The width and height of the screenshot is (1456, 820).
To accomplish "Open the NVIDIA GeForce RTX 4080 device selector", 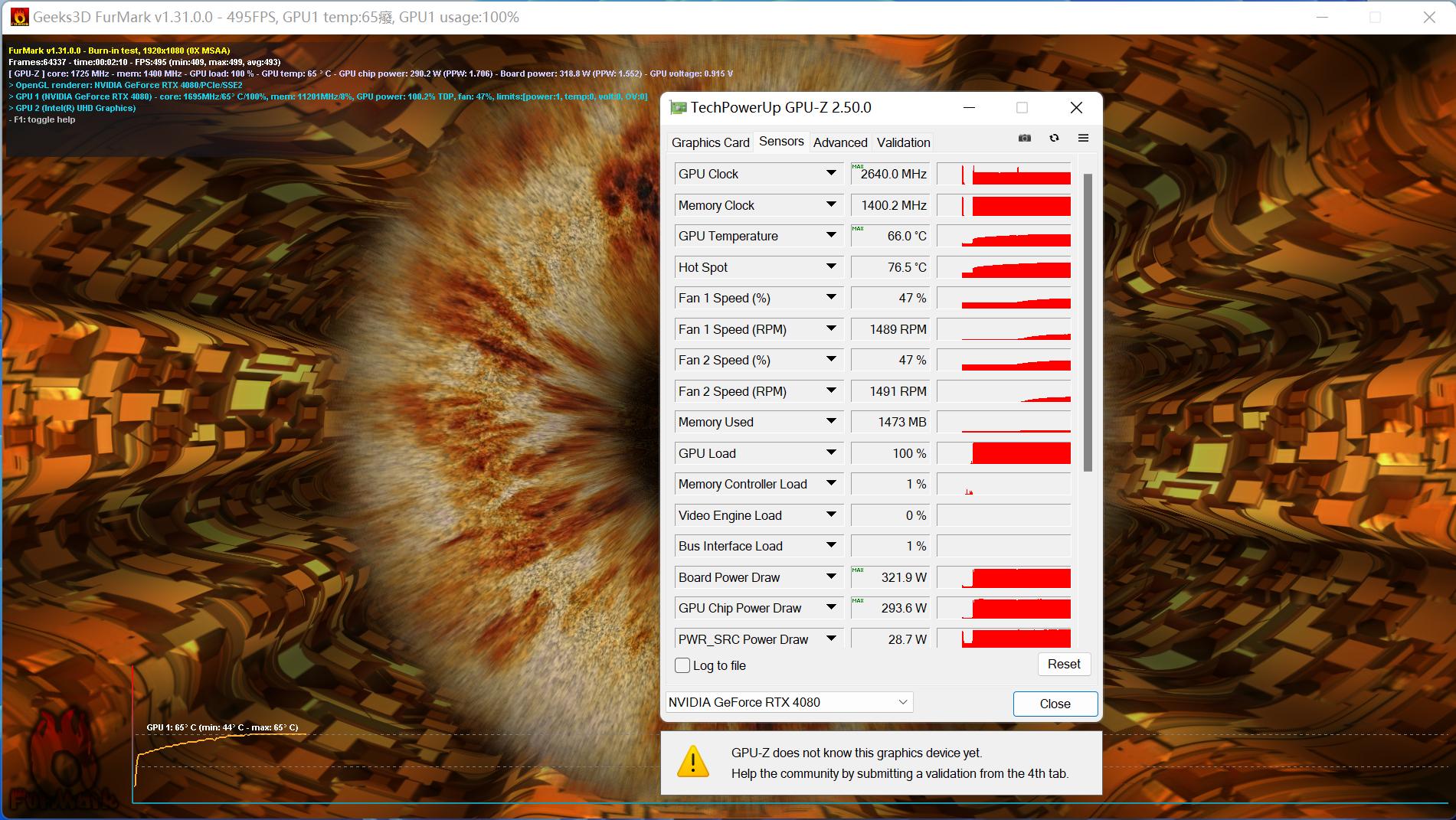I will pyautogui.click(x=789, y=702).
